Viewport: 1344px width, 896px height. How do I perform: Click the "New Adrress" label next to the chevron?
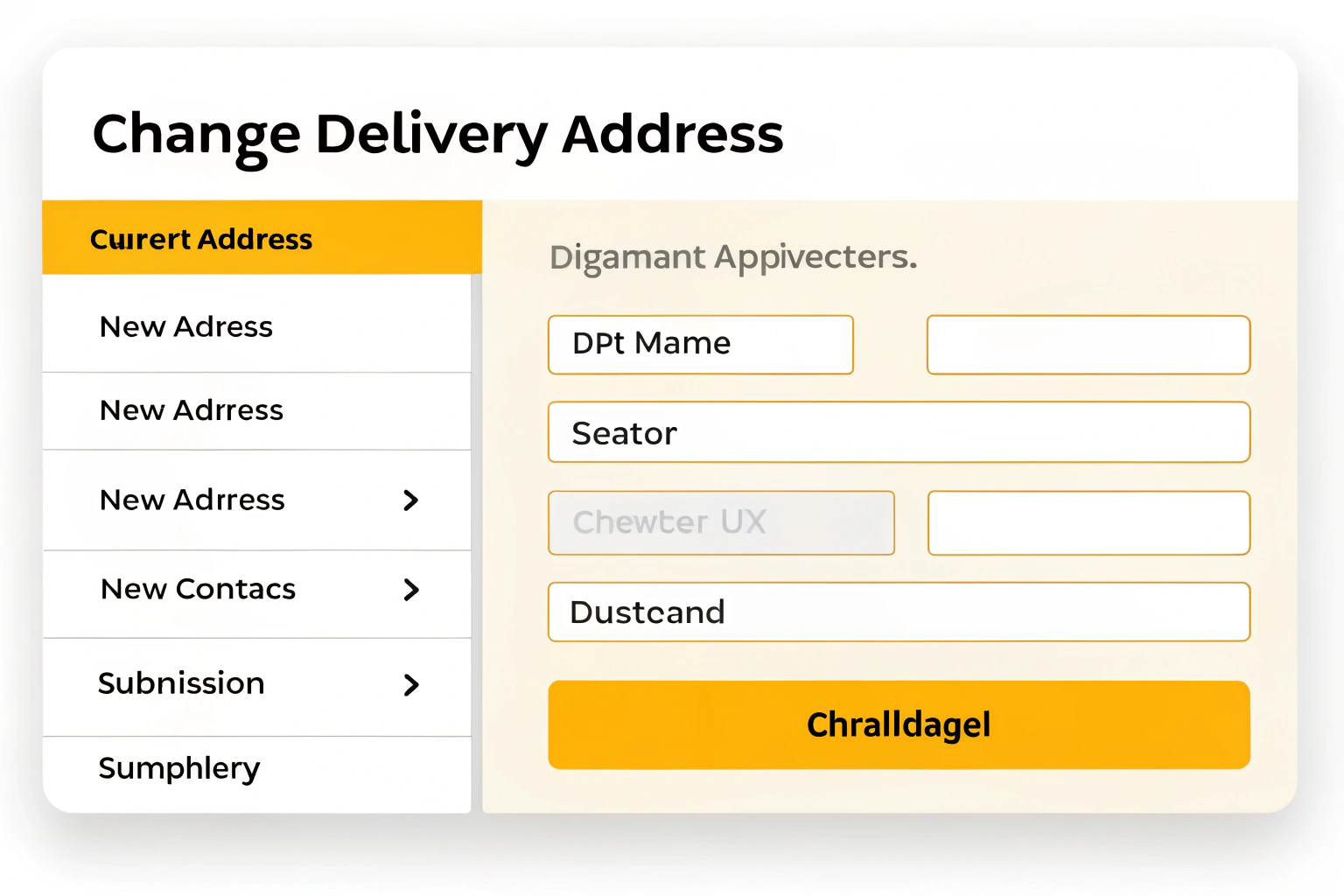[x=192, y=500]
